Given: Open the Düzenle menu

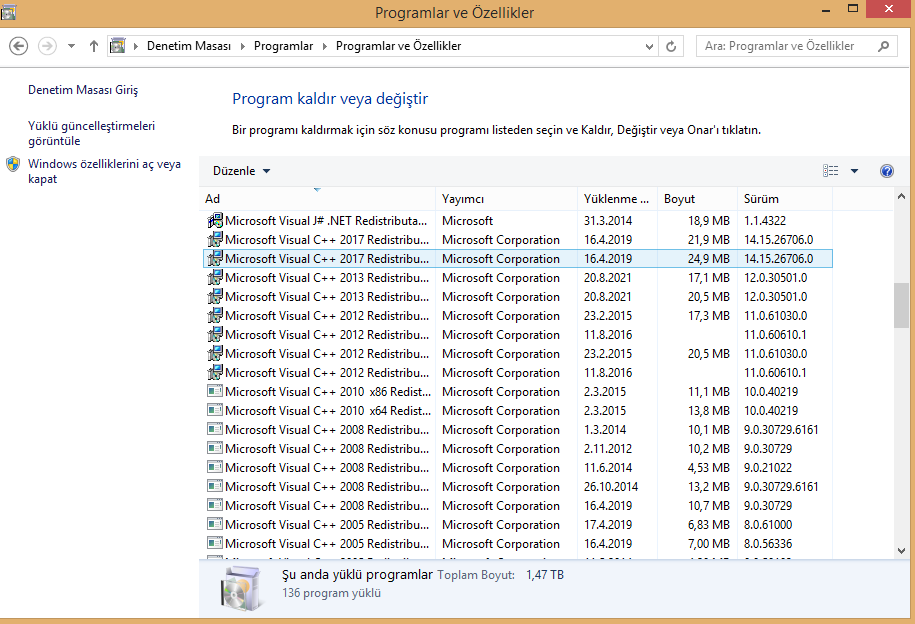Looking at the screenshot, I should point(241,171).
